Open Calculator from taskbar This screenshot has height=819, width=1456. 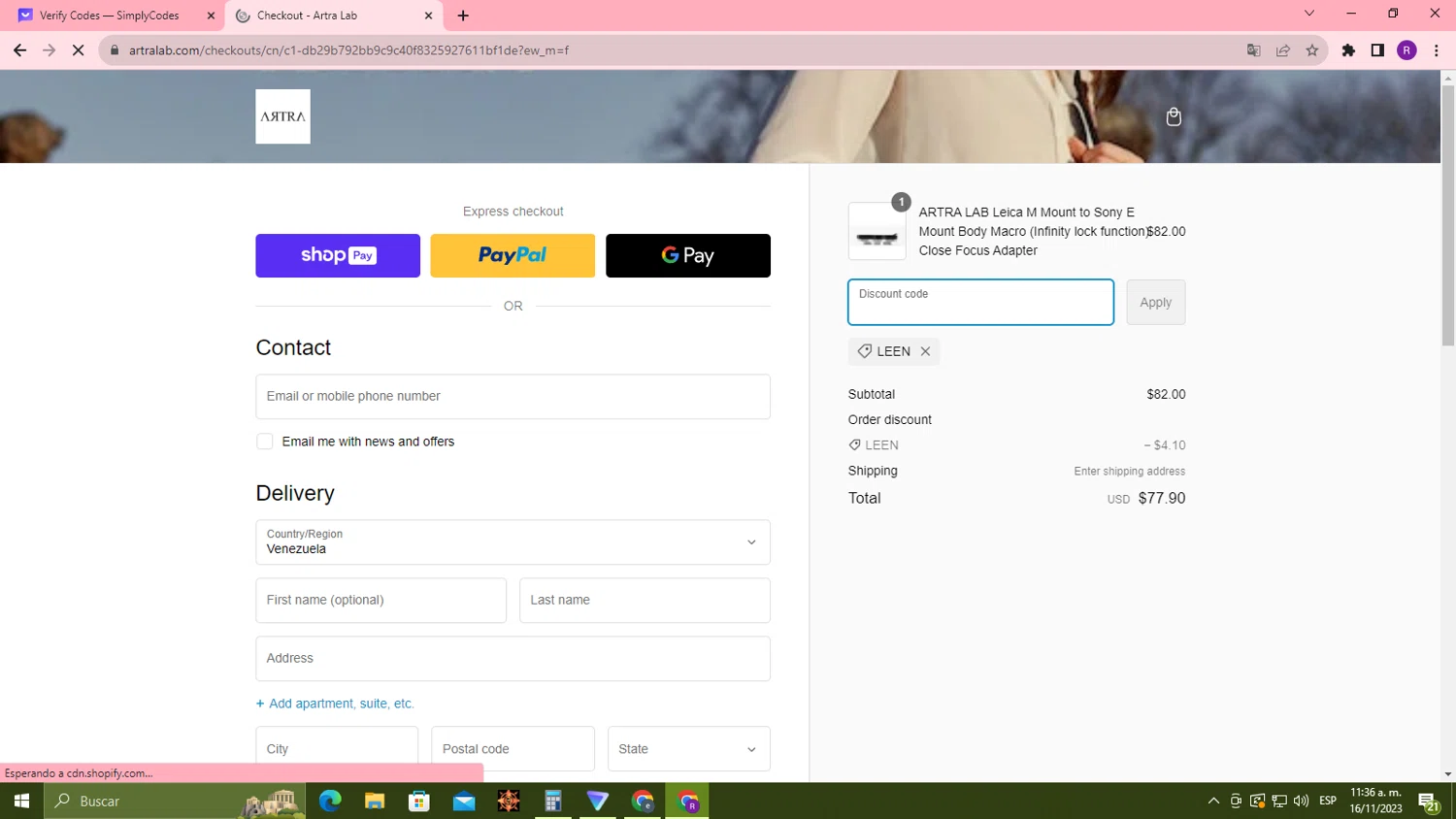coord(553,801)
